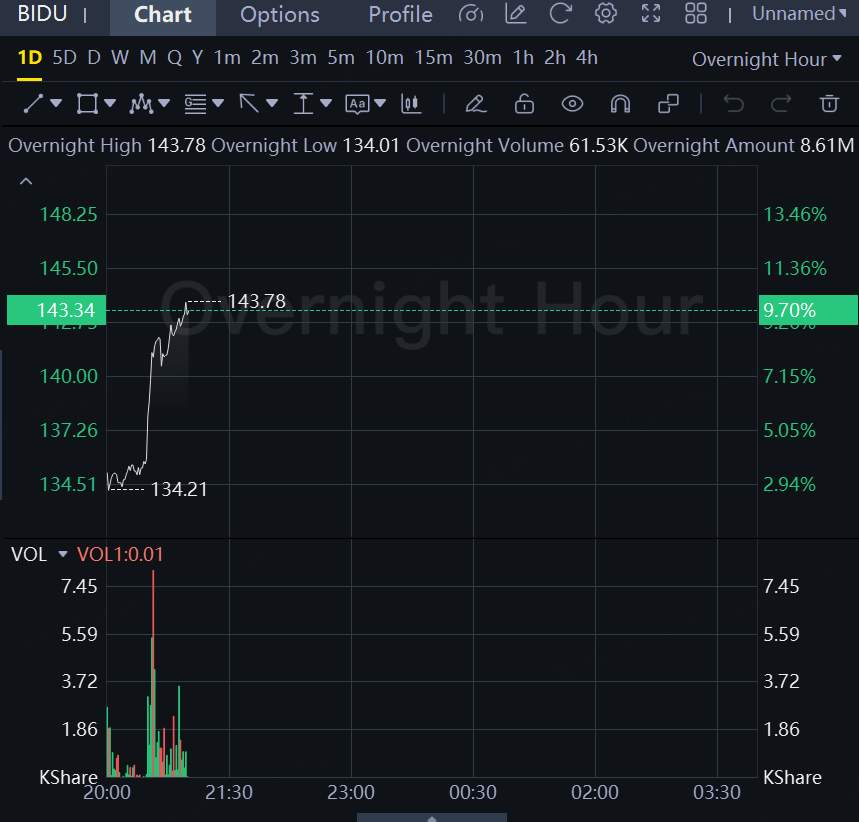859x822 pixels.
Task: Toggle fullscreen with the expand-corners icon
Action: click(x=651, y=14)
